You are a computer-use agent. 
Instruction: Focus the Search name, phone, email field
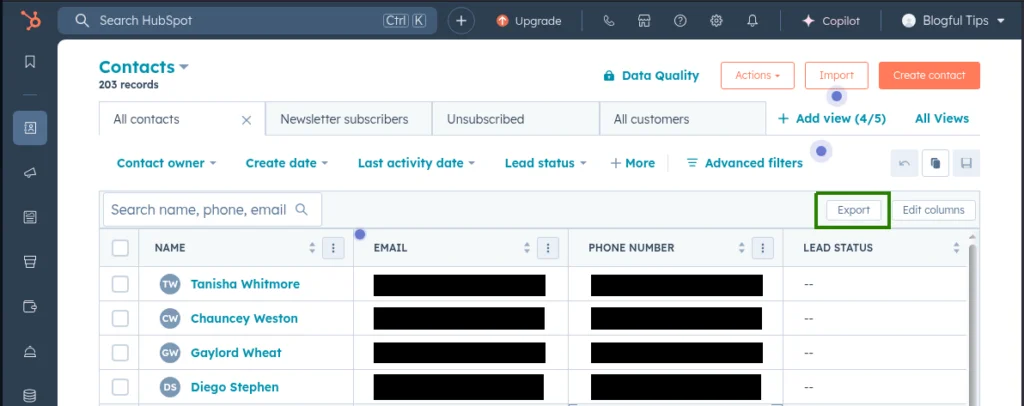pos(212,210)
